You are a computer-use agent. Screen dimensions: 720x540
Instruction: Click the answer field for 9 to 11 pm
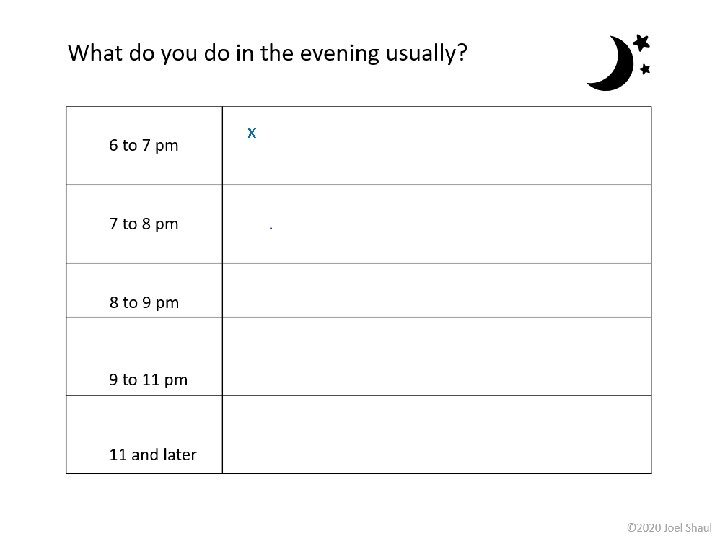(437, 356)
